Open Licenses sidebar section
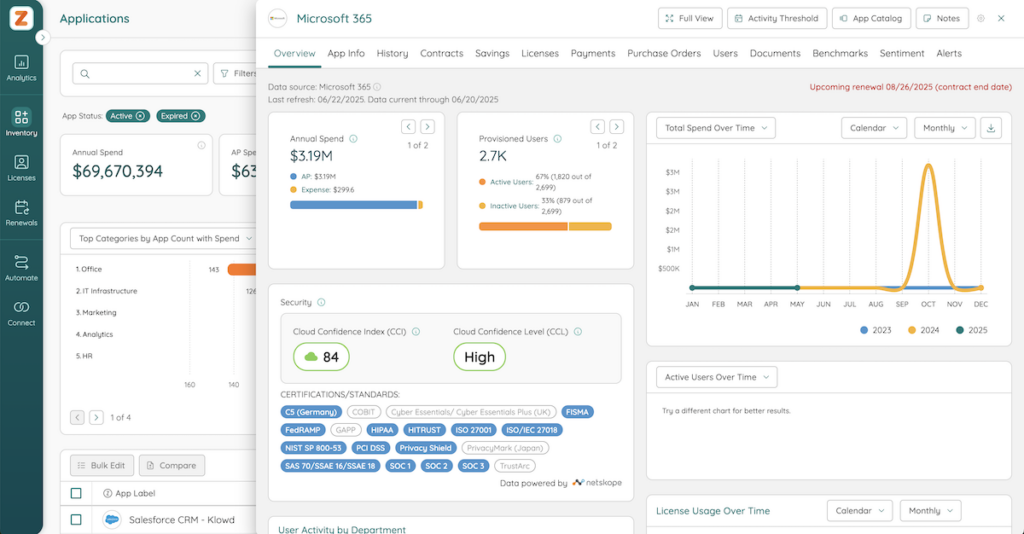This screenshot has width=1024, height=534. (x=22, y=168)
